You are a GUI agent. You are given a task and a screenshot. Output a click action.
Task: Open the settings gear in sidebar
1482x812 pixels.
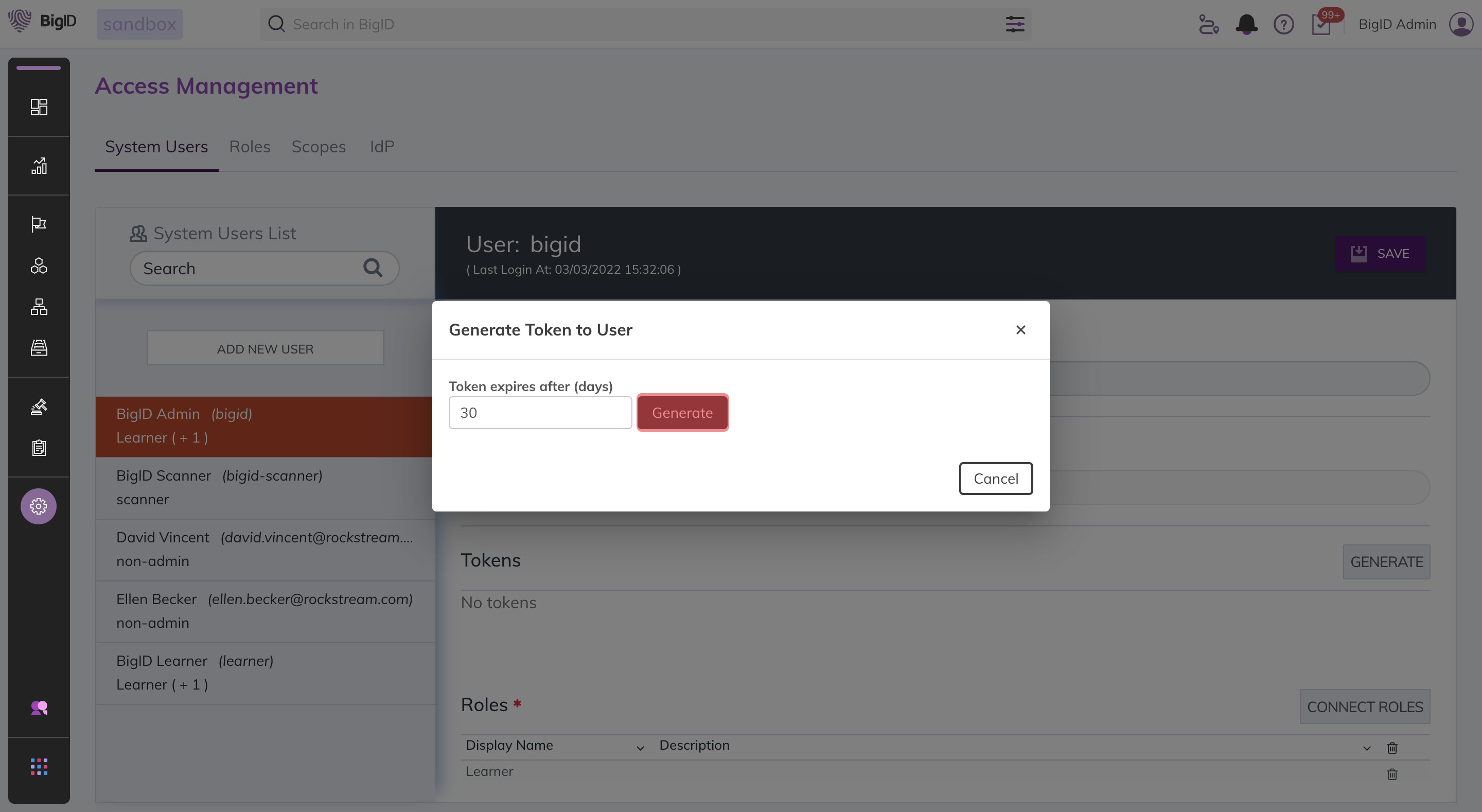pos(39,506)
